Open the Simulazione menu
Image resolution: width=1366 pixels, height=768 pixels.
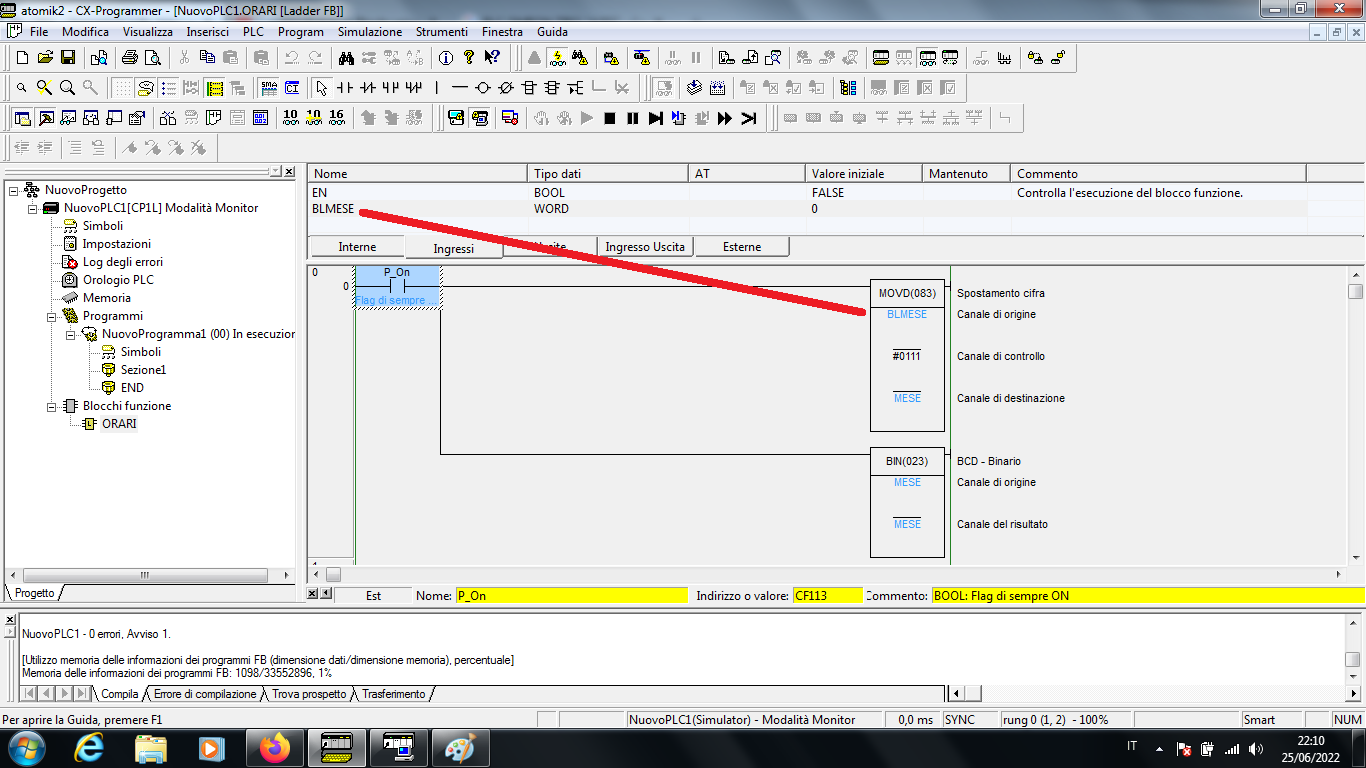(x=369, y=32)
